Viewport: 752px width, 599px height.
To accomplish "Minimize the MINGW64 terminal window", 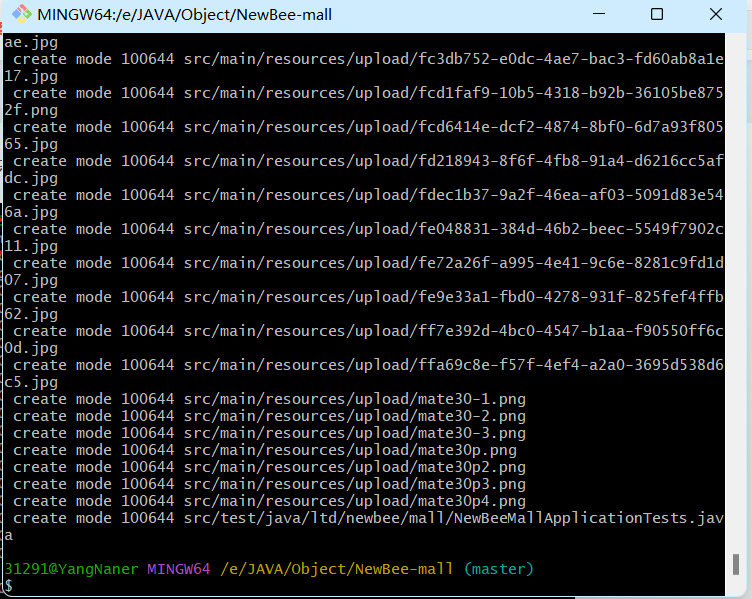I will (599, 15).
